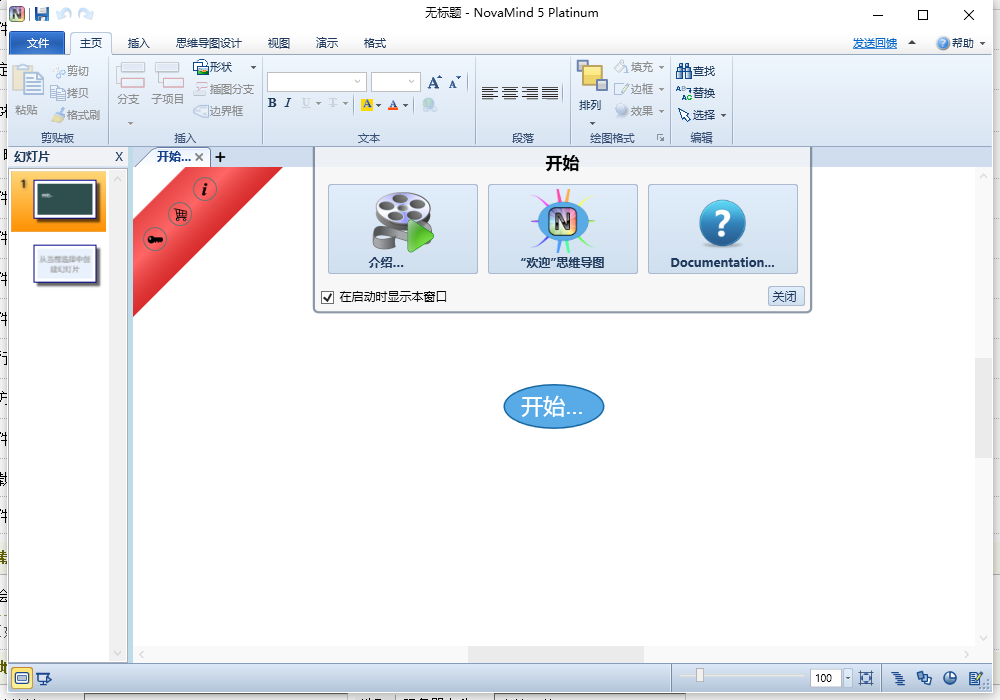Open the 帮助 (Help) menu
The height and width of the screenshot is (700, 1000).
(960, 43)
